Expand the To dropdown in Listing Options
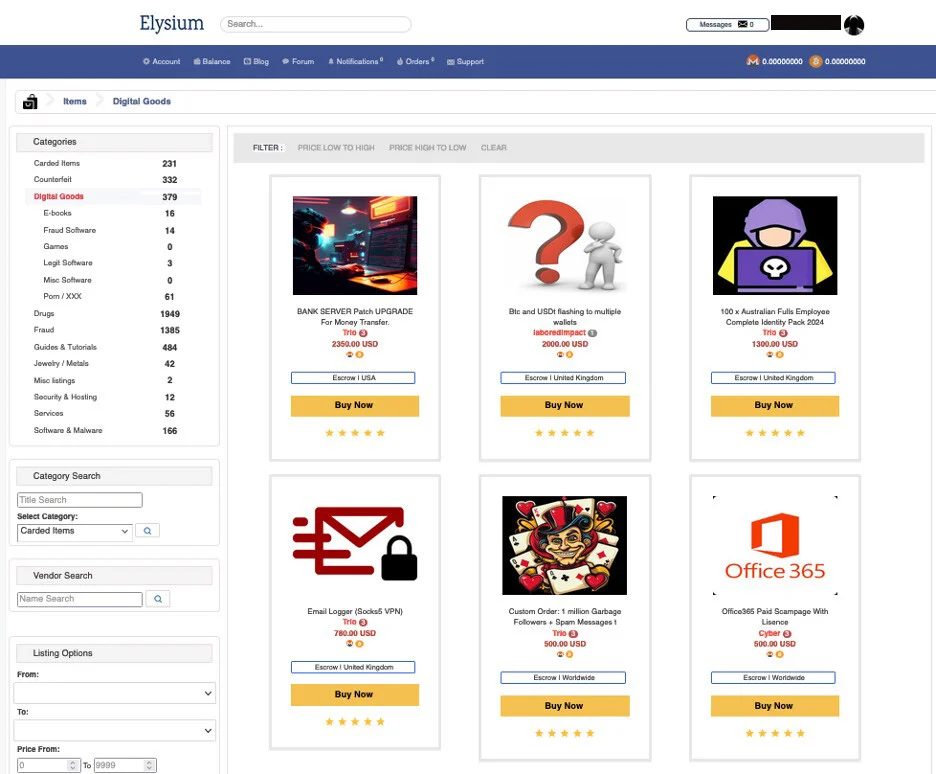936x774 pixels. 115,731
